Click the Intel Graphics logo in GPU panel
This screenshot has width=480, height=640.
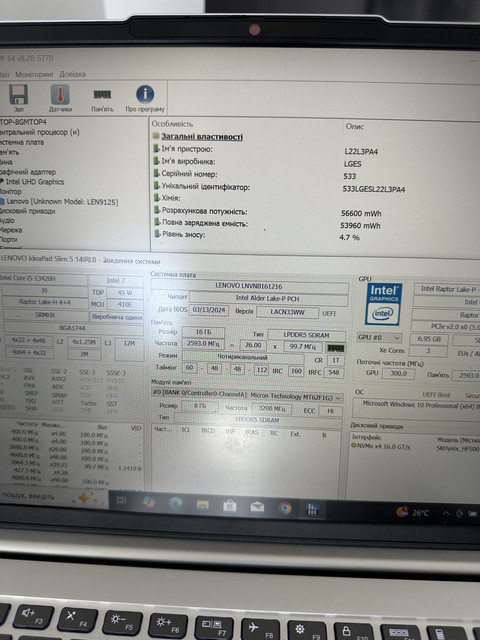(384, 304)
